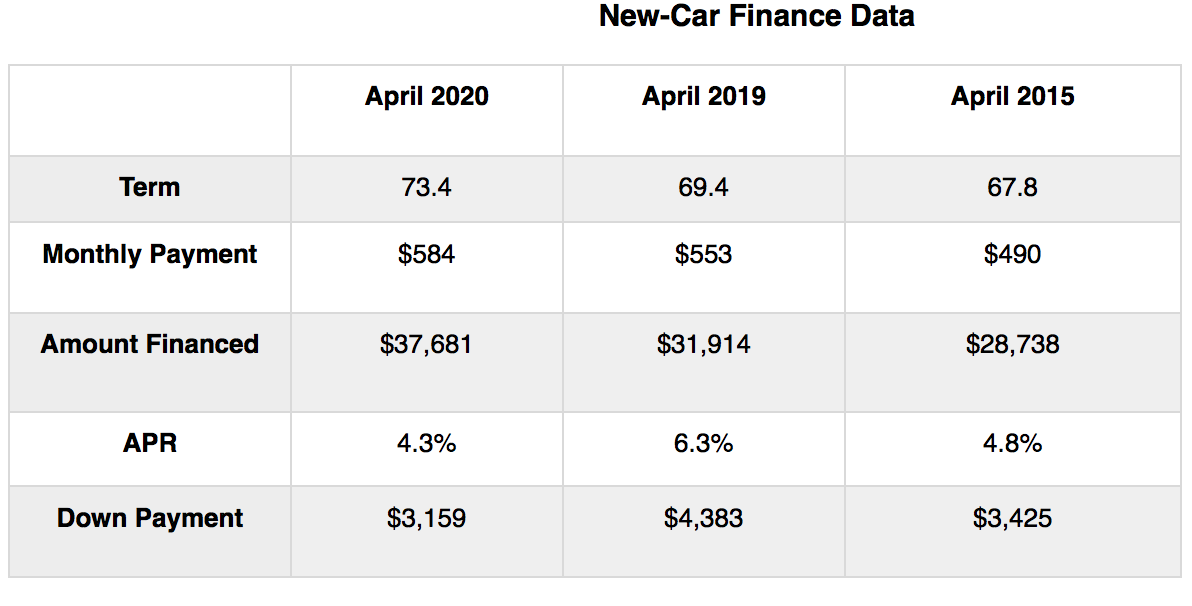
Task: Select the $553 monthly payment cell
Action: click(703, 255)
